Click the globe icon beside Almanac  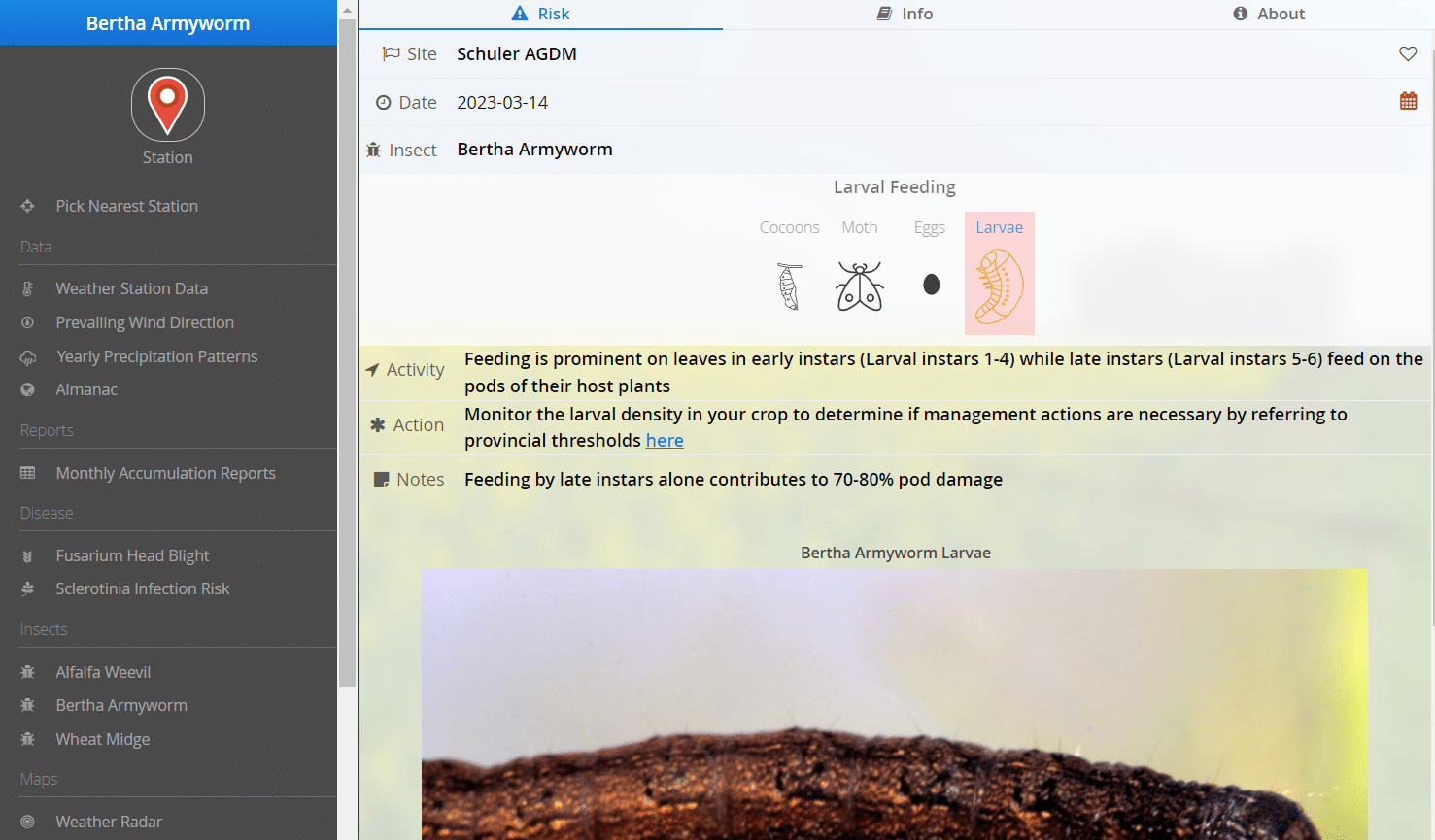pyautogui.click(x=27, y=389)
